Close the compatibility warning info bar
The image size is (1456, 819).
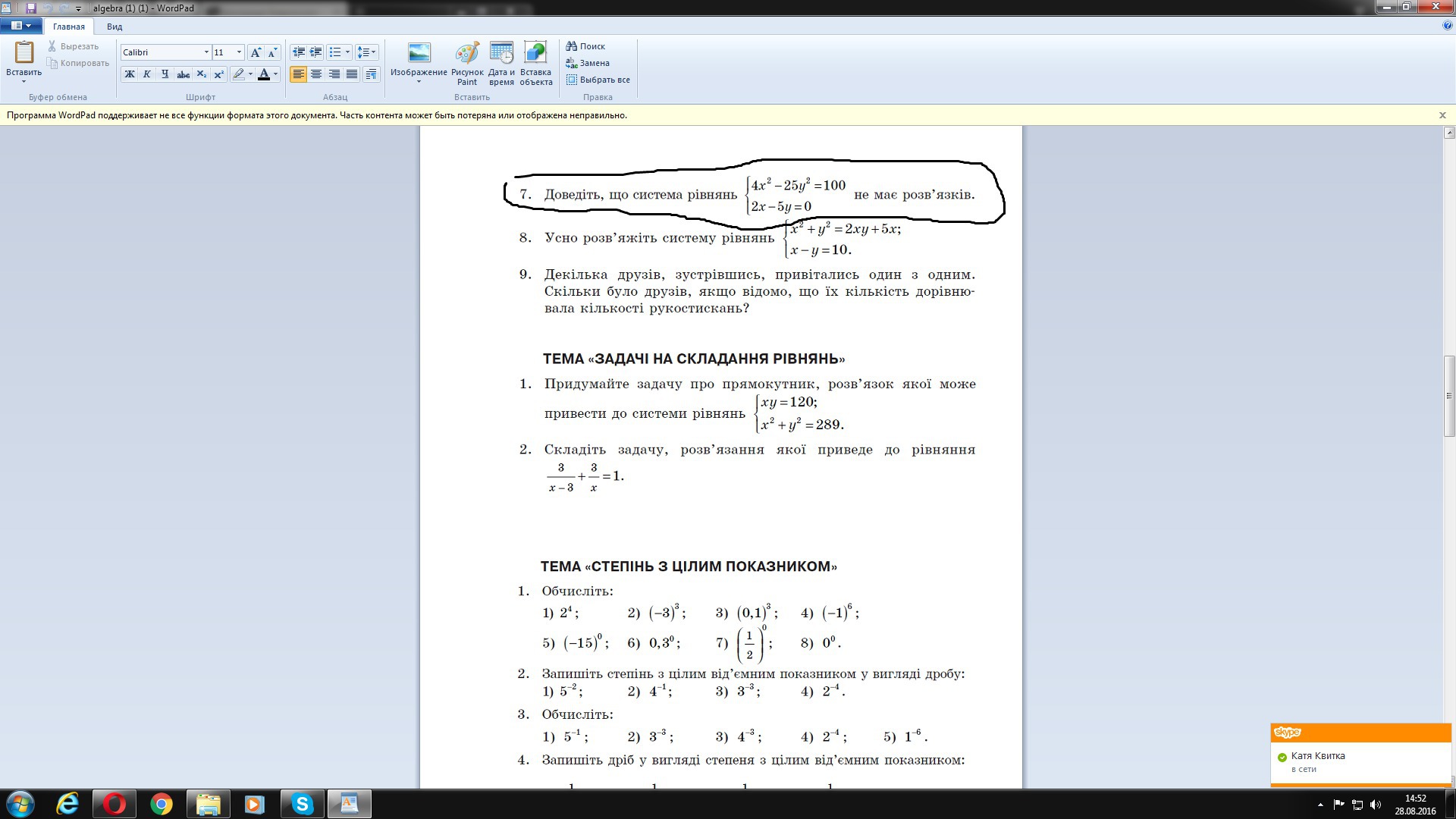(x=1442, y=115)
